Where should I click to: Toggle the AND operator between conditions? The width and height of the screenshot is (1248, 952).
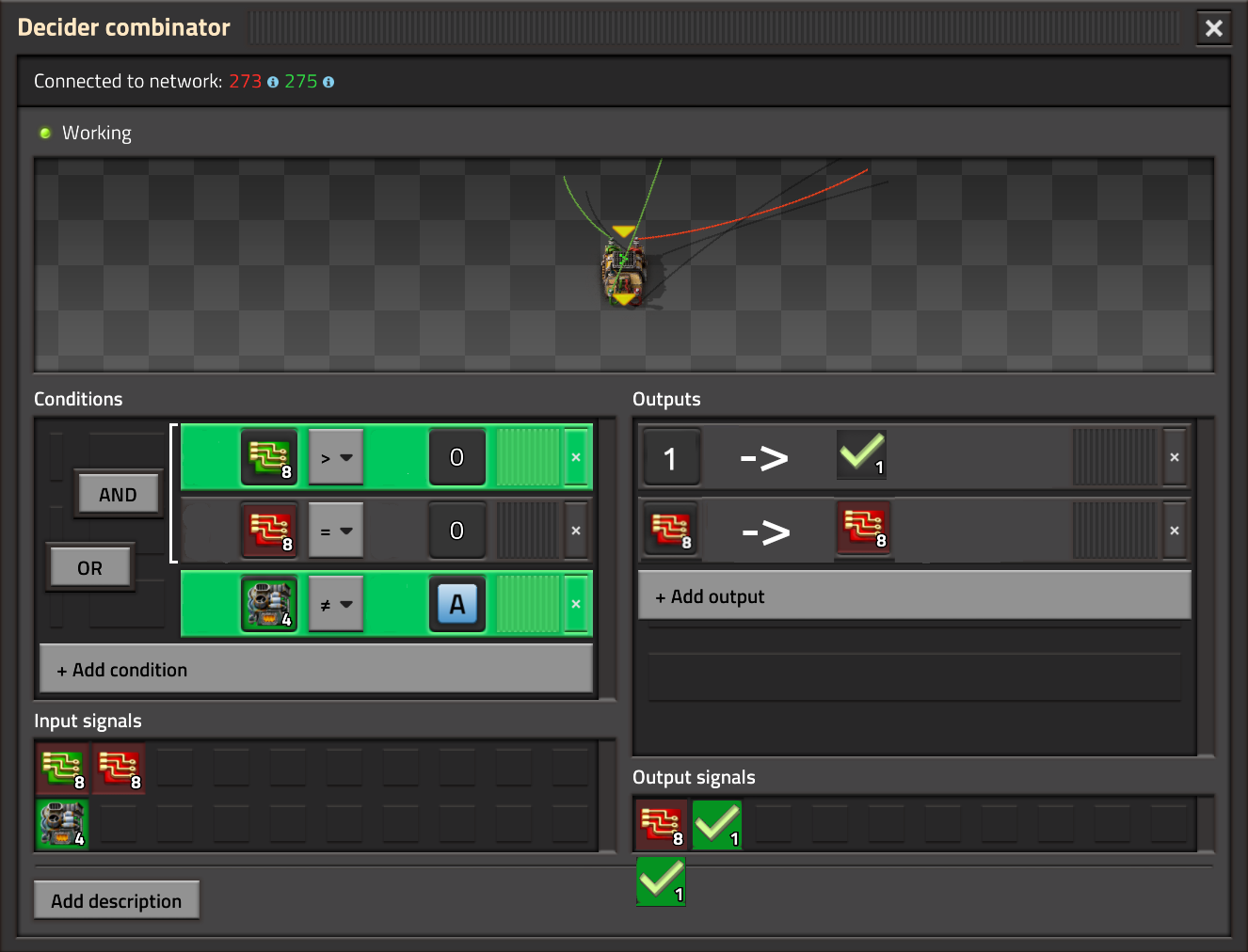[x=118, y=495]
